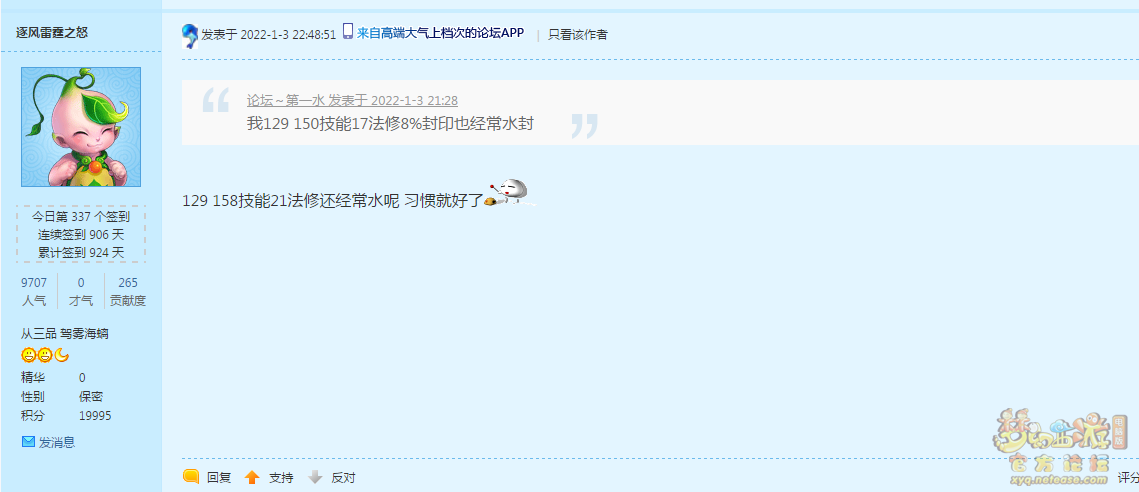Image resolution: width=1139 pixels, height=492 pixels.
Task: Click 发消息 to send a message
Action: (x=57, y=442)
